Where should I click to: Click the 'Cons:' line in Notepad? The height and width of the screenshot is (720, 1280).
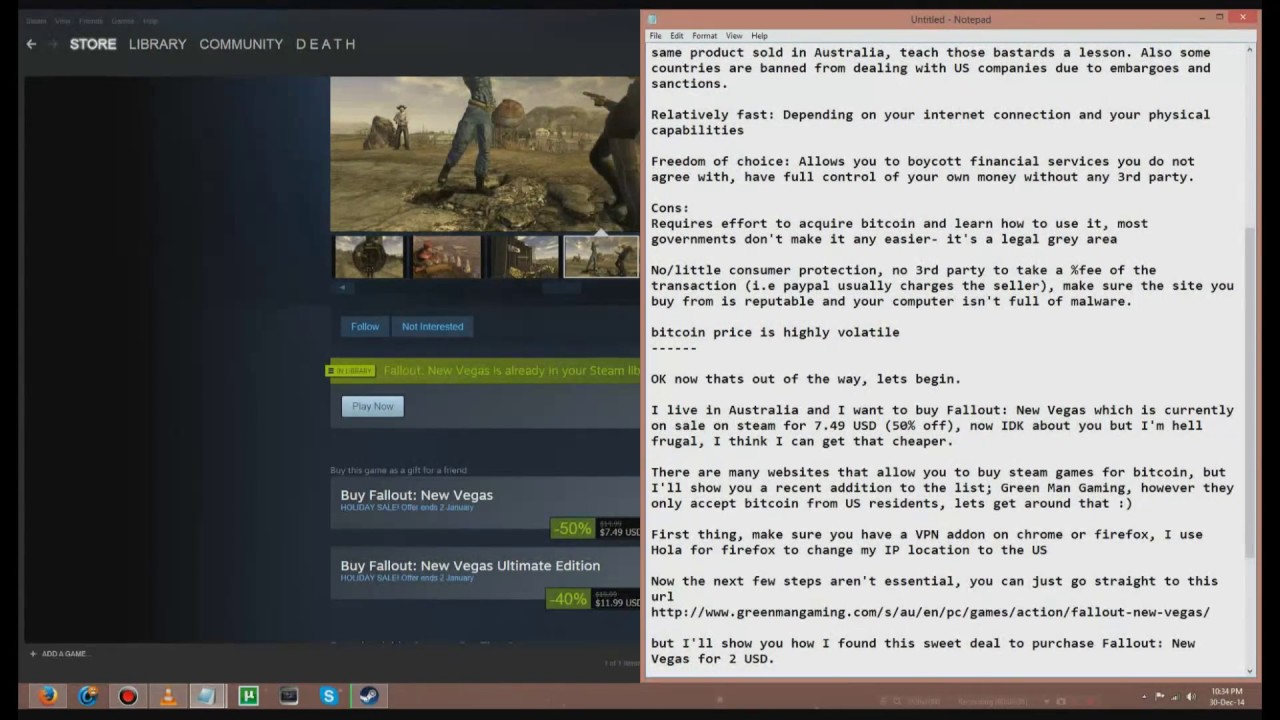pyautogui.click(x=670, y=208)
